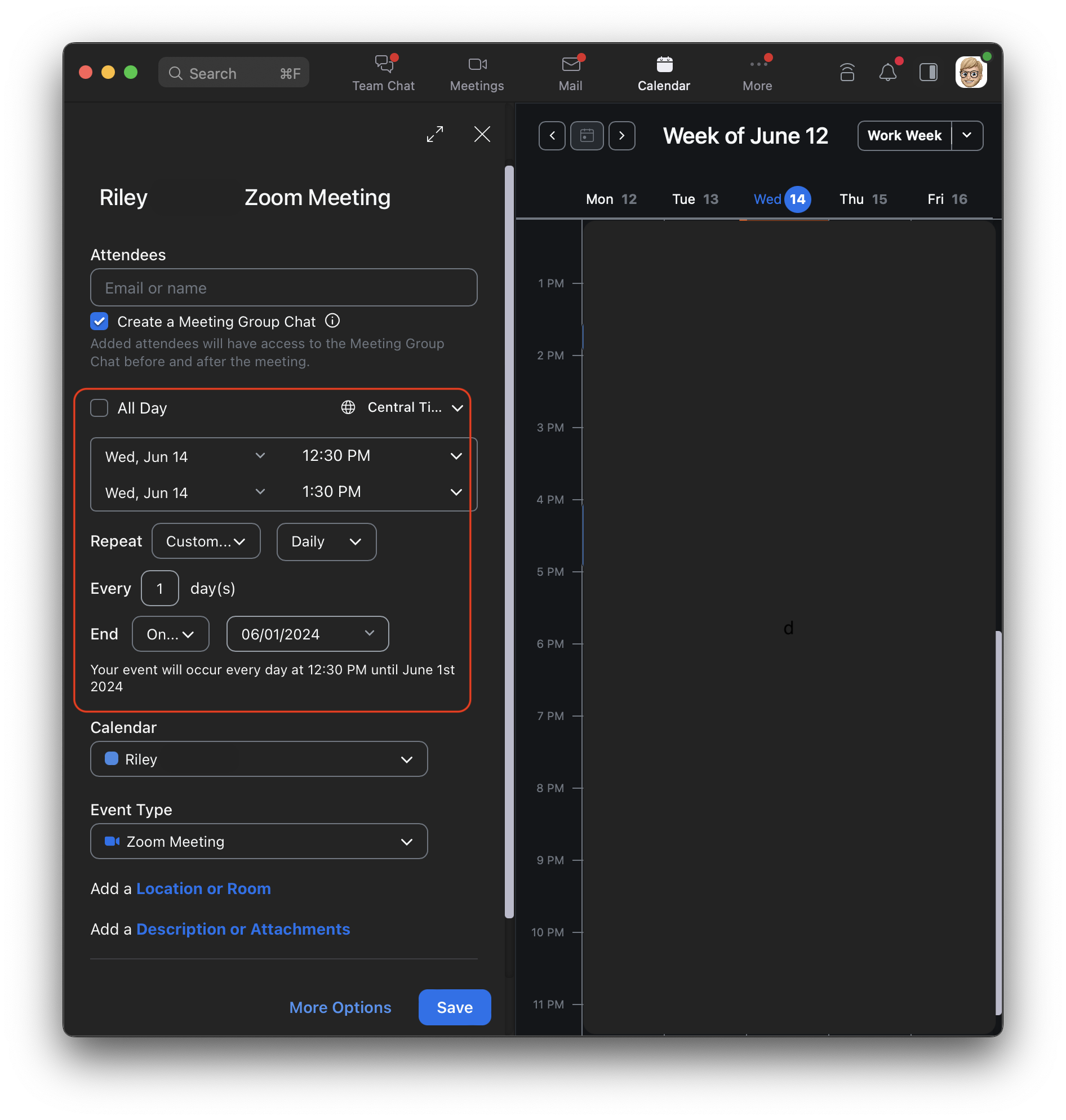Jump to today with the calendar icon
Image resolution: width=1066 pixels, height=1120 pixels.
pos(587,136)
